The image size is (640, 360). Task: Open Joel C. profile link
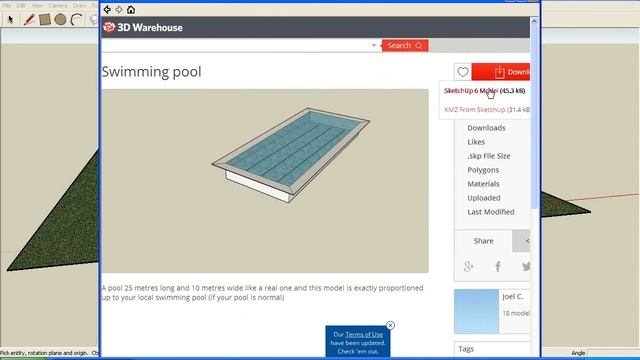click(513, 296)
